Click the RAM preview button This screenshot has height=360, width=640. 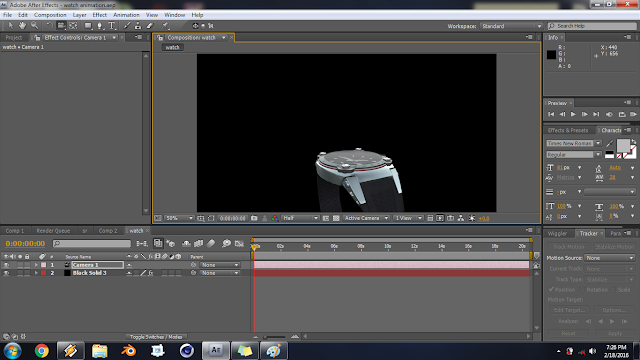click(x=633, y=114)
